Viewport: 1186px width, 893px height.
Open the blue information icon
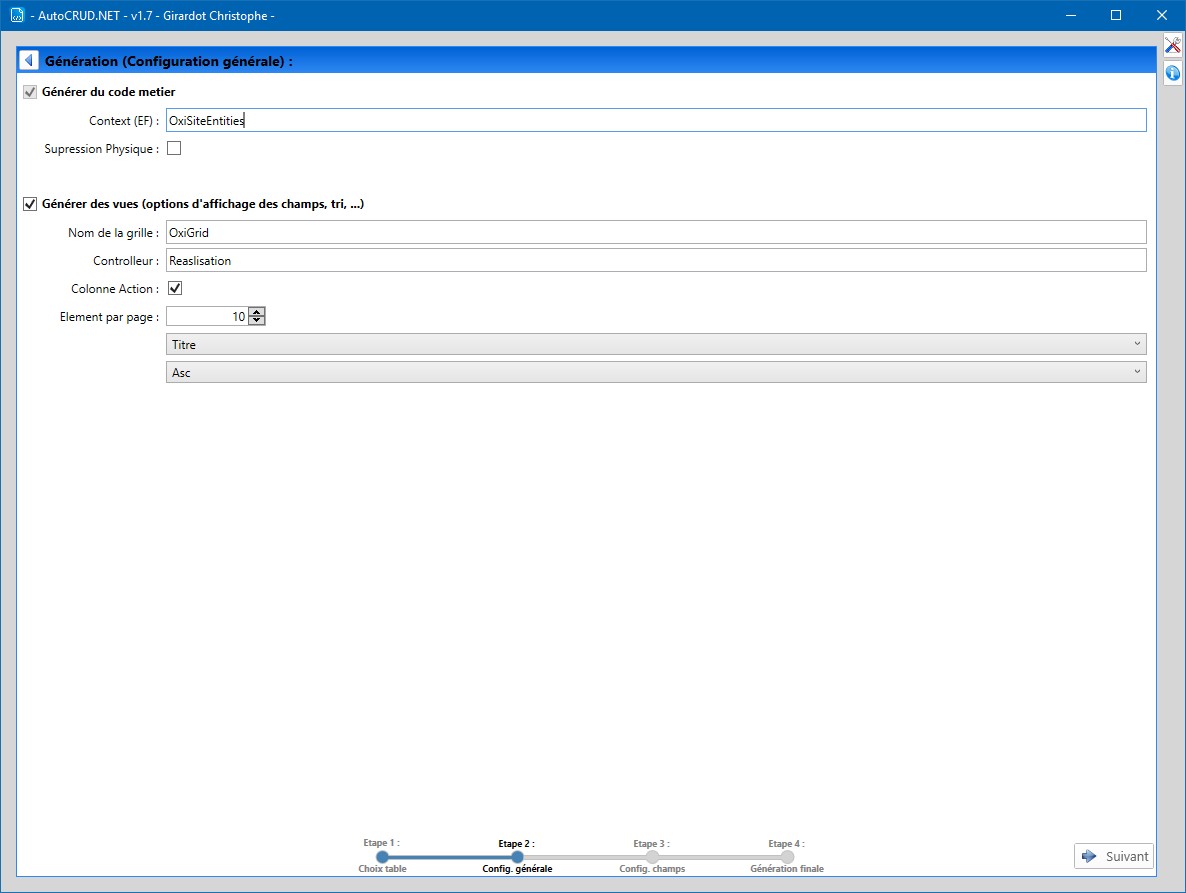(x=1172, y=73)
